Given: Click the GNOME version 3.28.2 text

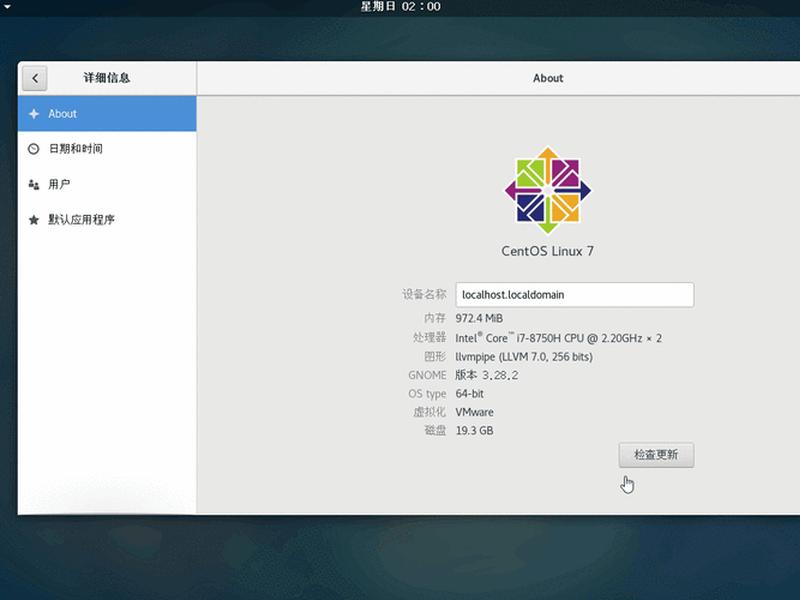Looking at the screenshot, I should [487, 375].
